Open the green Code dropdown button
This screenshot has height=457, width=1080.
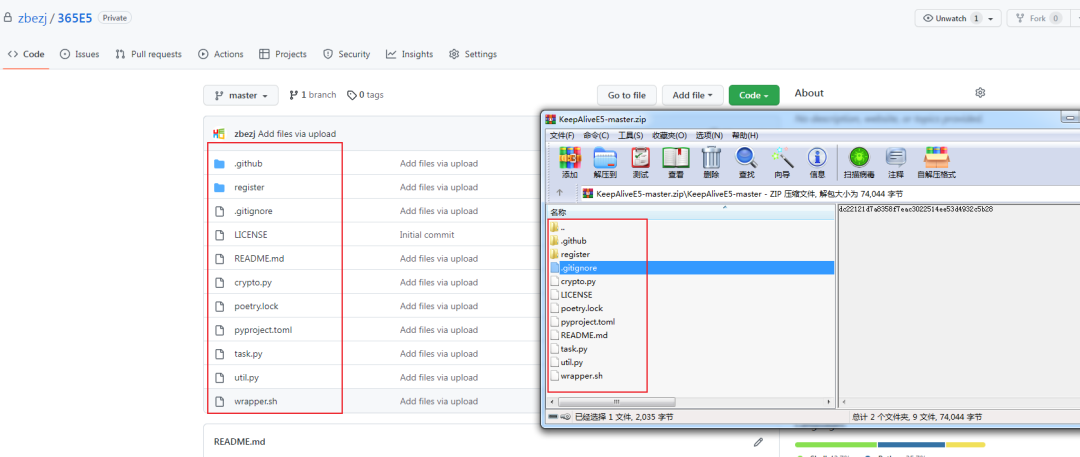[754, 95]
